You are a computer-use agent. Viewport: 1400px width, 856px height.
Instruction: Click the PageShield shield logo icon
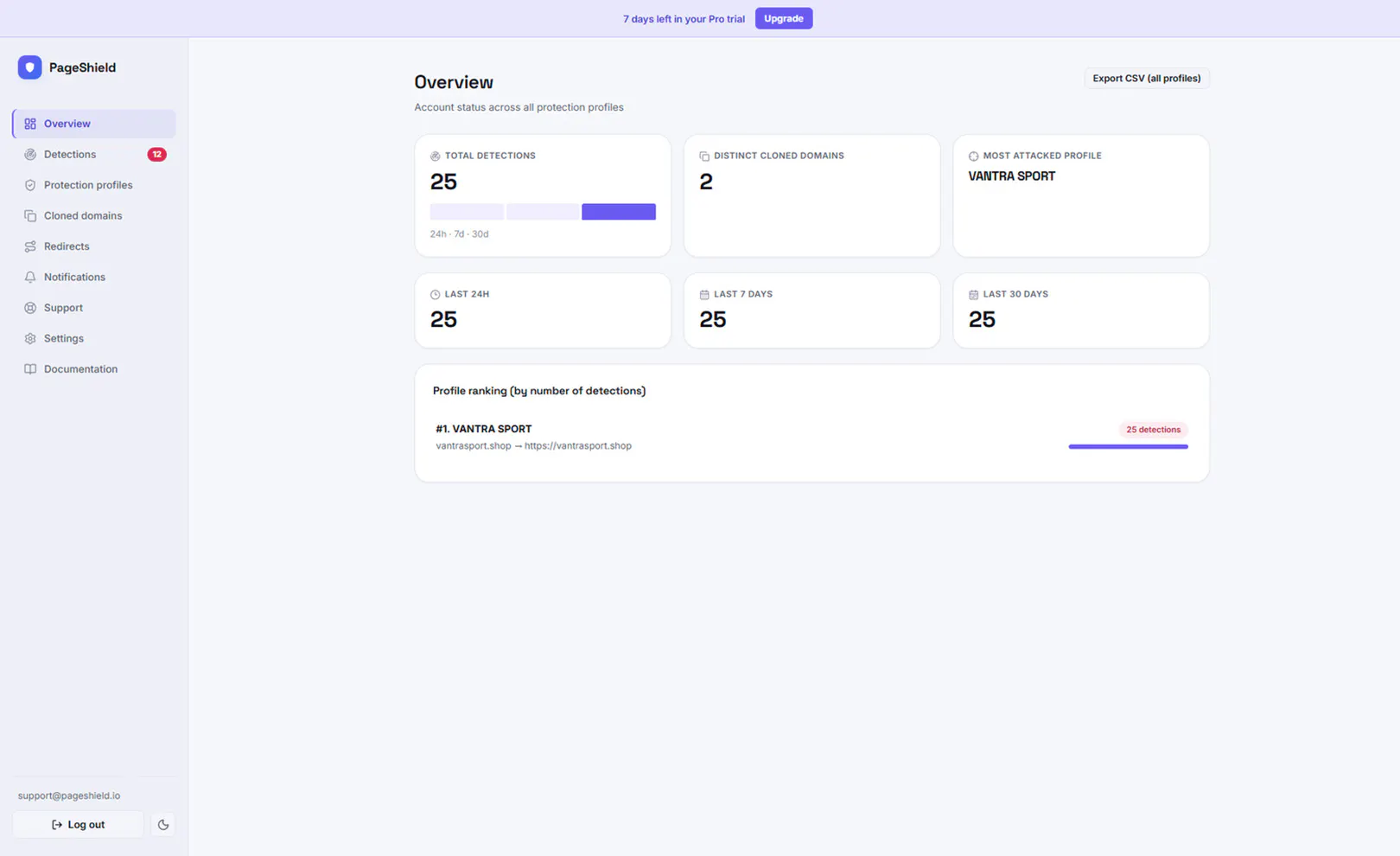point(30,67)
